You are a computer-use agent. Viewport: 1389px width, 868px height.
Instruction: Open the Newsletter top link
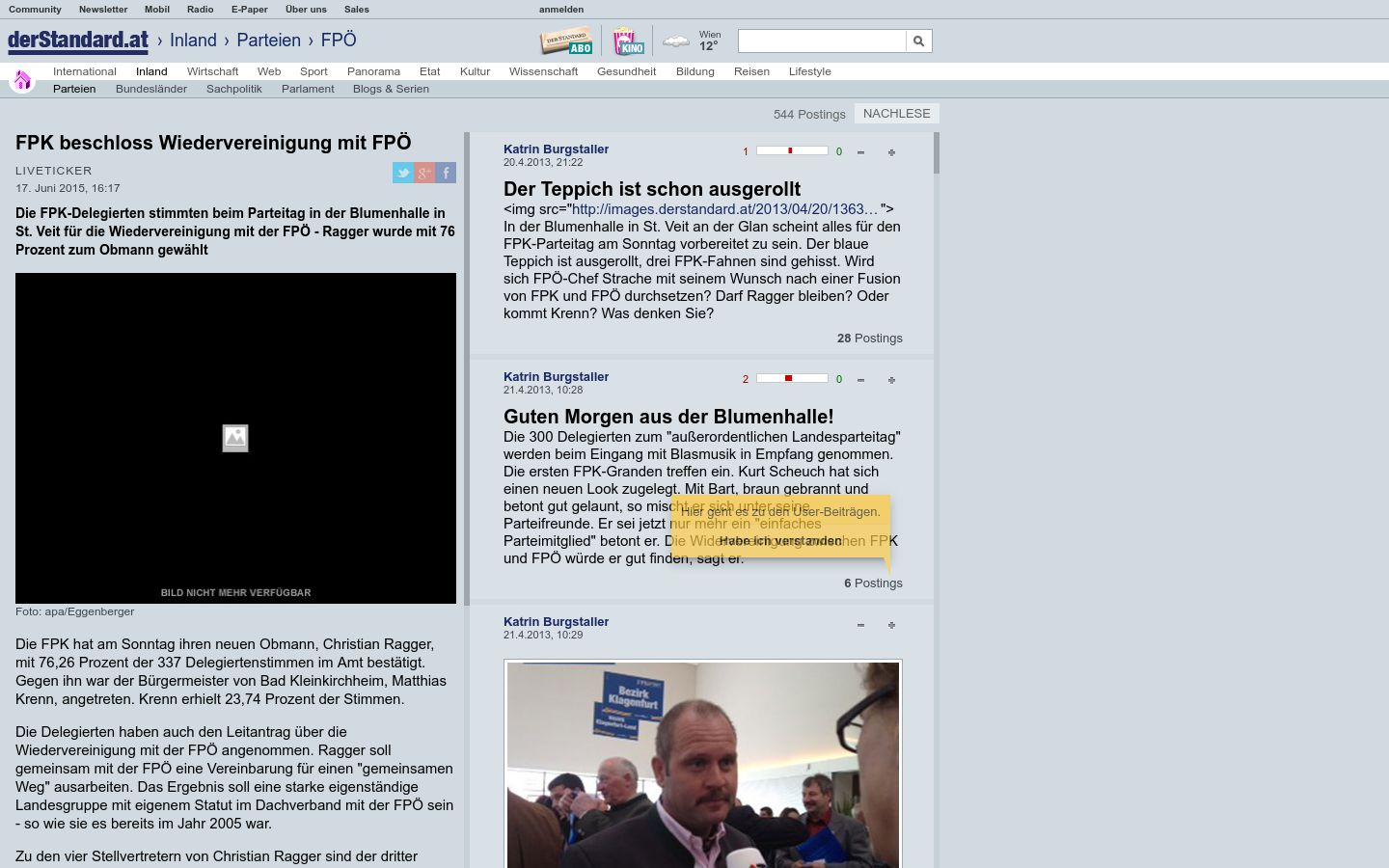click(103, 9)
